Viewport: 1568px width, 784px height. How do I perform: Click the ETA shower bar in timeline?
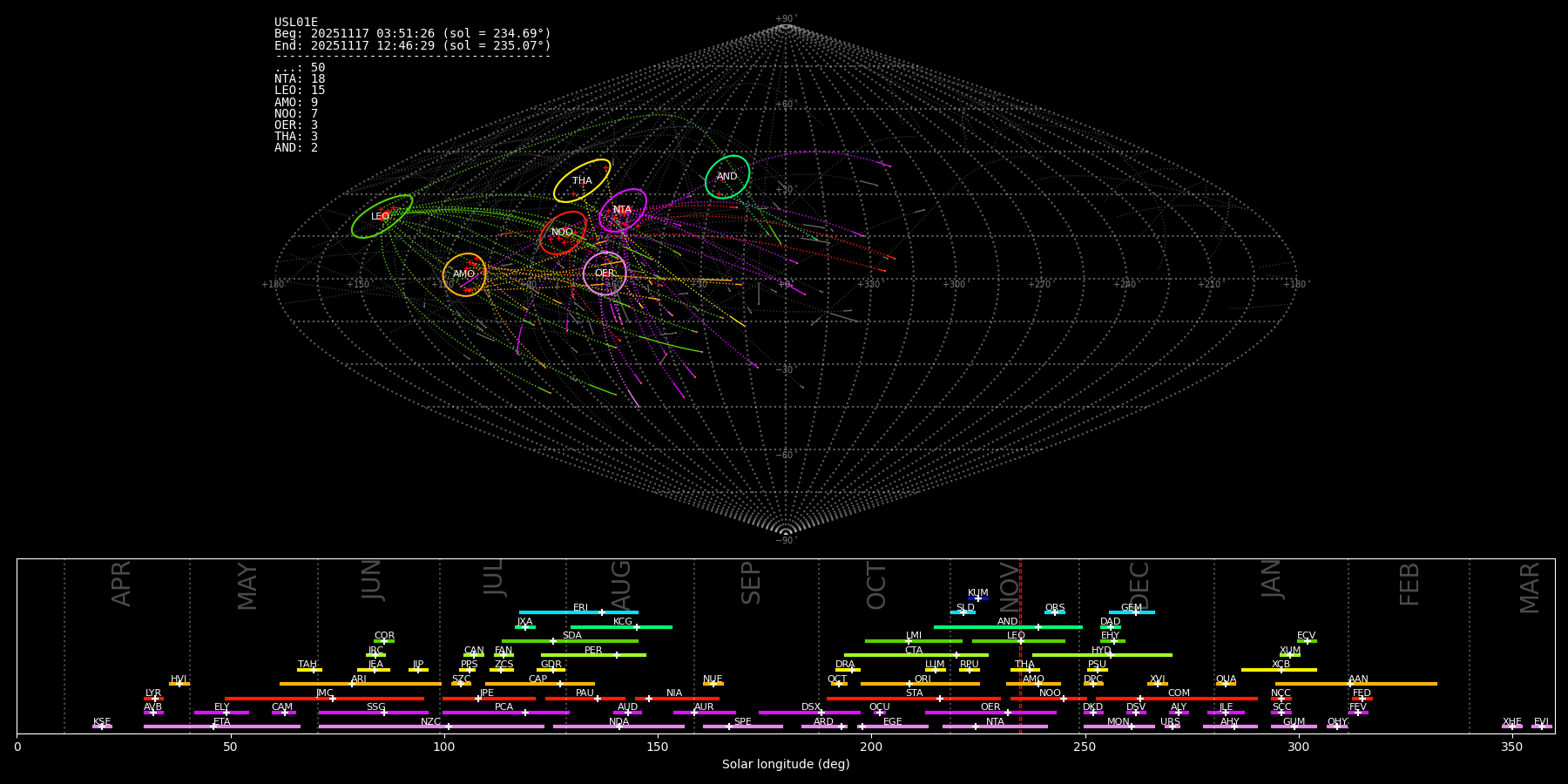click(x=222, y=727)
